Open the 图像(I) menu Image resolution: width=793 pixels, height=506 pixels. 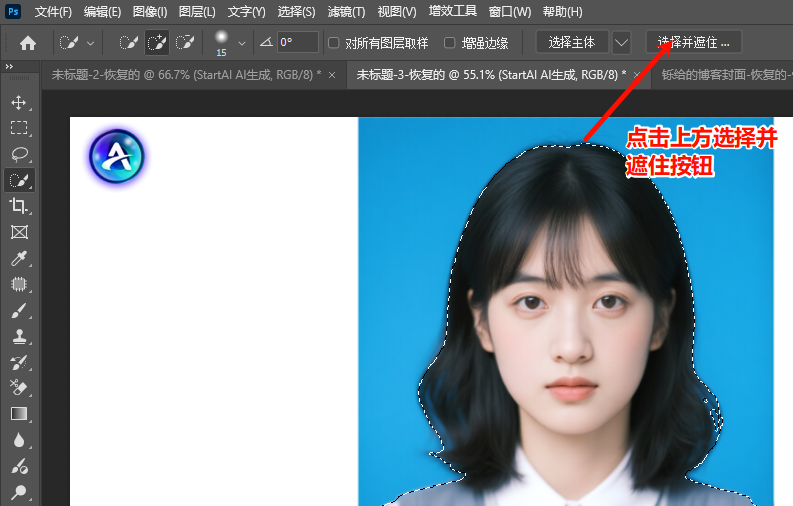click(150, 12)
